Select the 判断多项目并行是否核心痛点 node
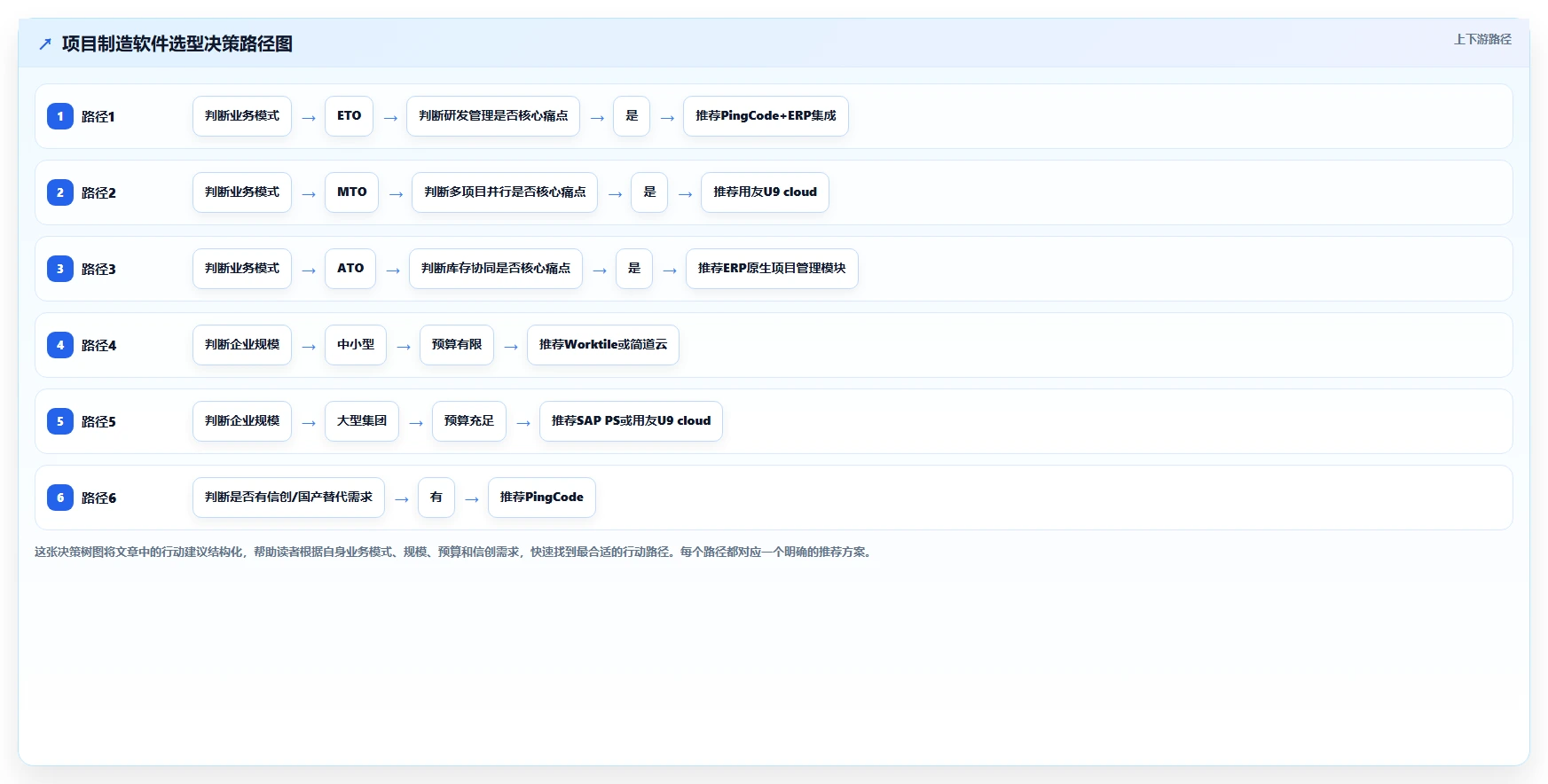Viewport: 1548px width, 784px height. 505,192
